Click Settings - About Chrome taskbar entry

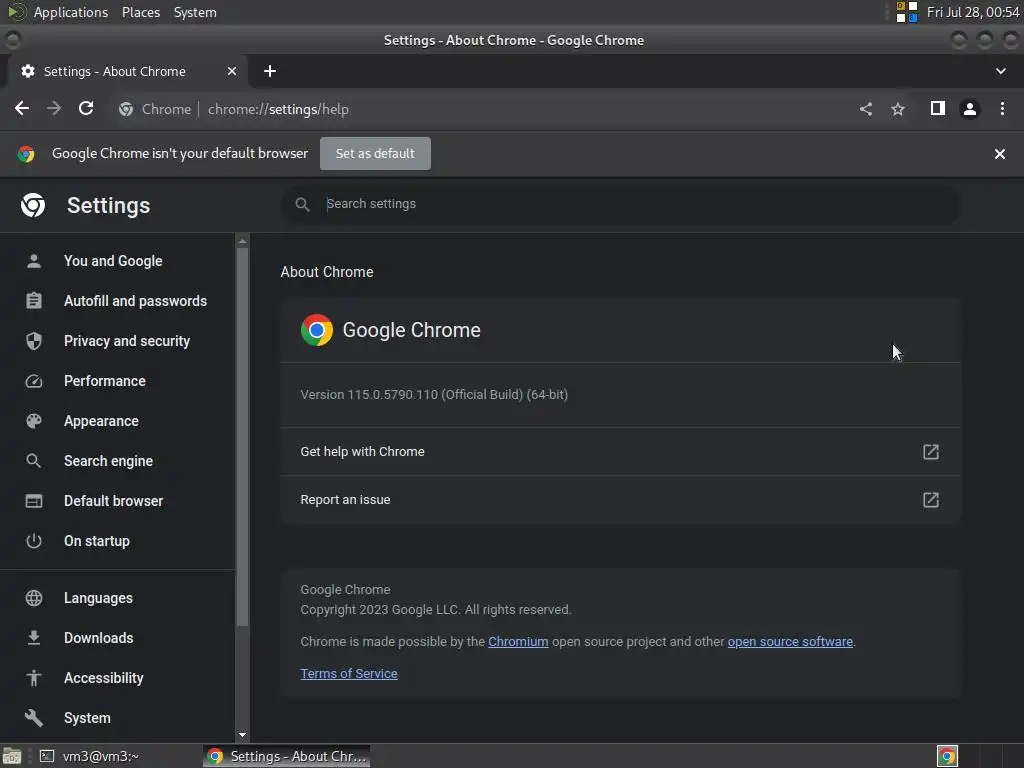click(287, 756)
